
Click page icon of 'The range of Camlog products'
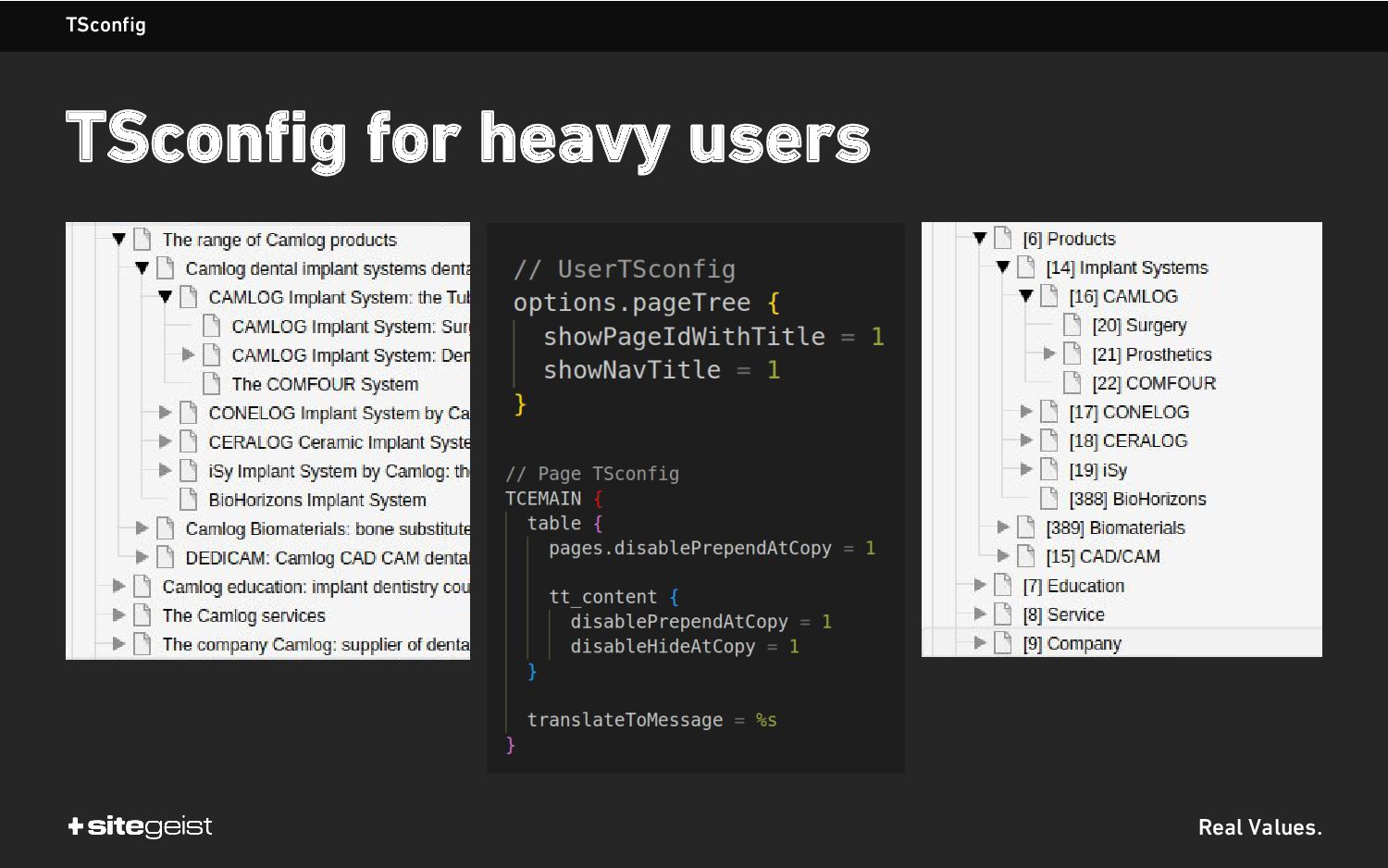coord(143,239)
